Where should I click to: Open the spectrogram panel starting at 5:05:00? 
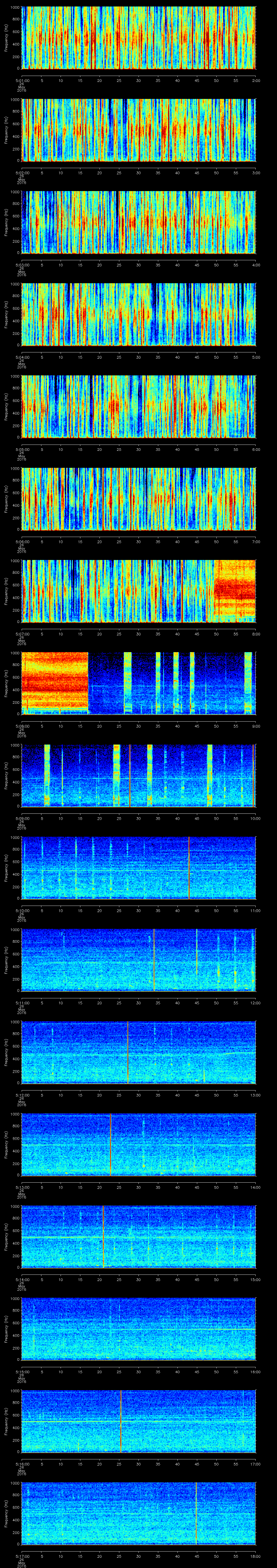139,407
